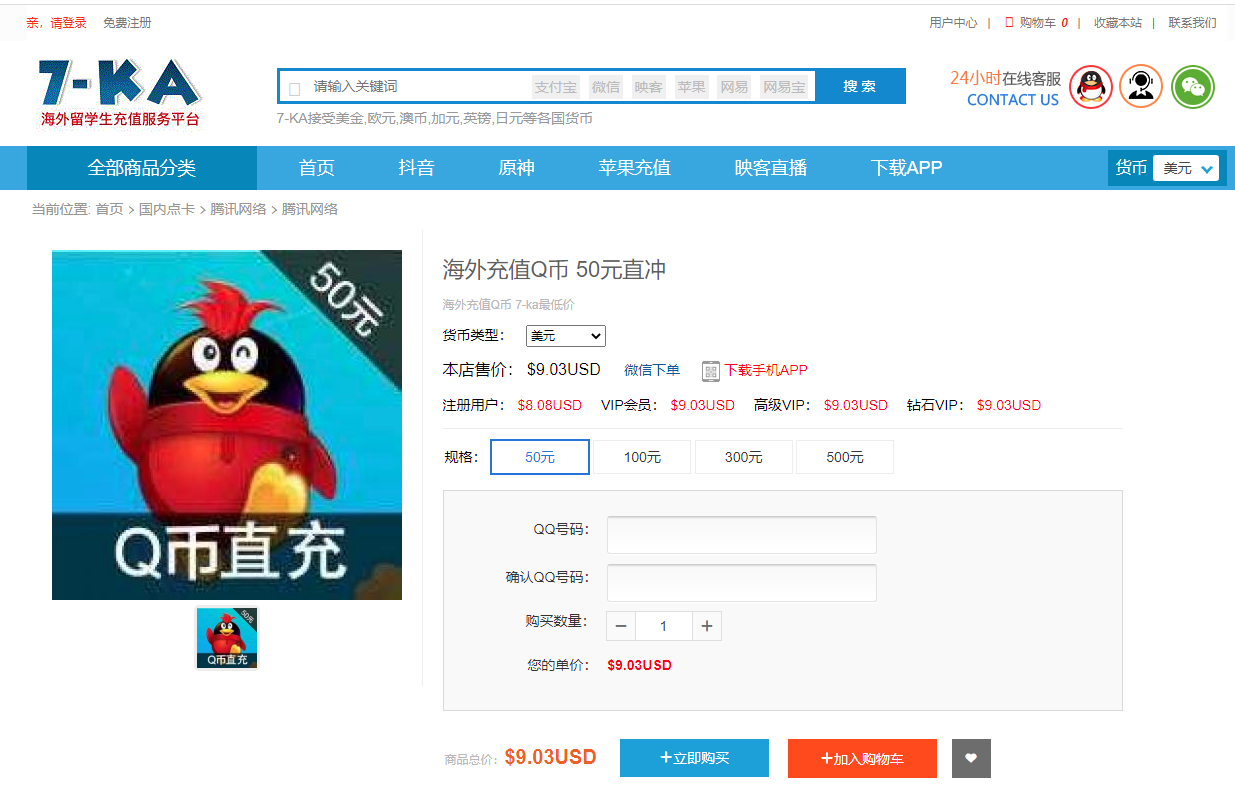Click the shopping cart icon in top bar
Image resolution: width=1235 pixels, height=799 pixels.
(1009, 22)
